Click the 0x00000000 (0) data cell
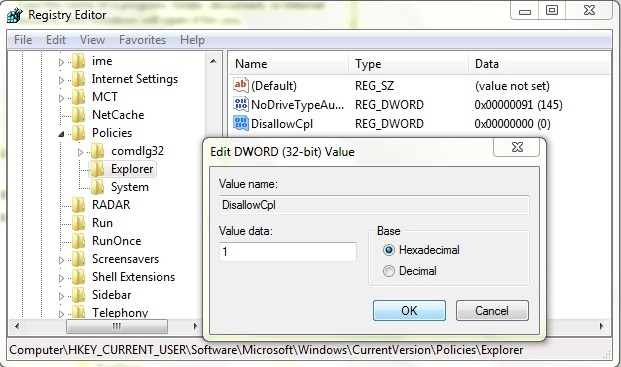 (512, 124)
